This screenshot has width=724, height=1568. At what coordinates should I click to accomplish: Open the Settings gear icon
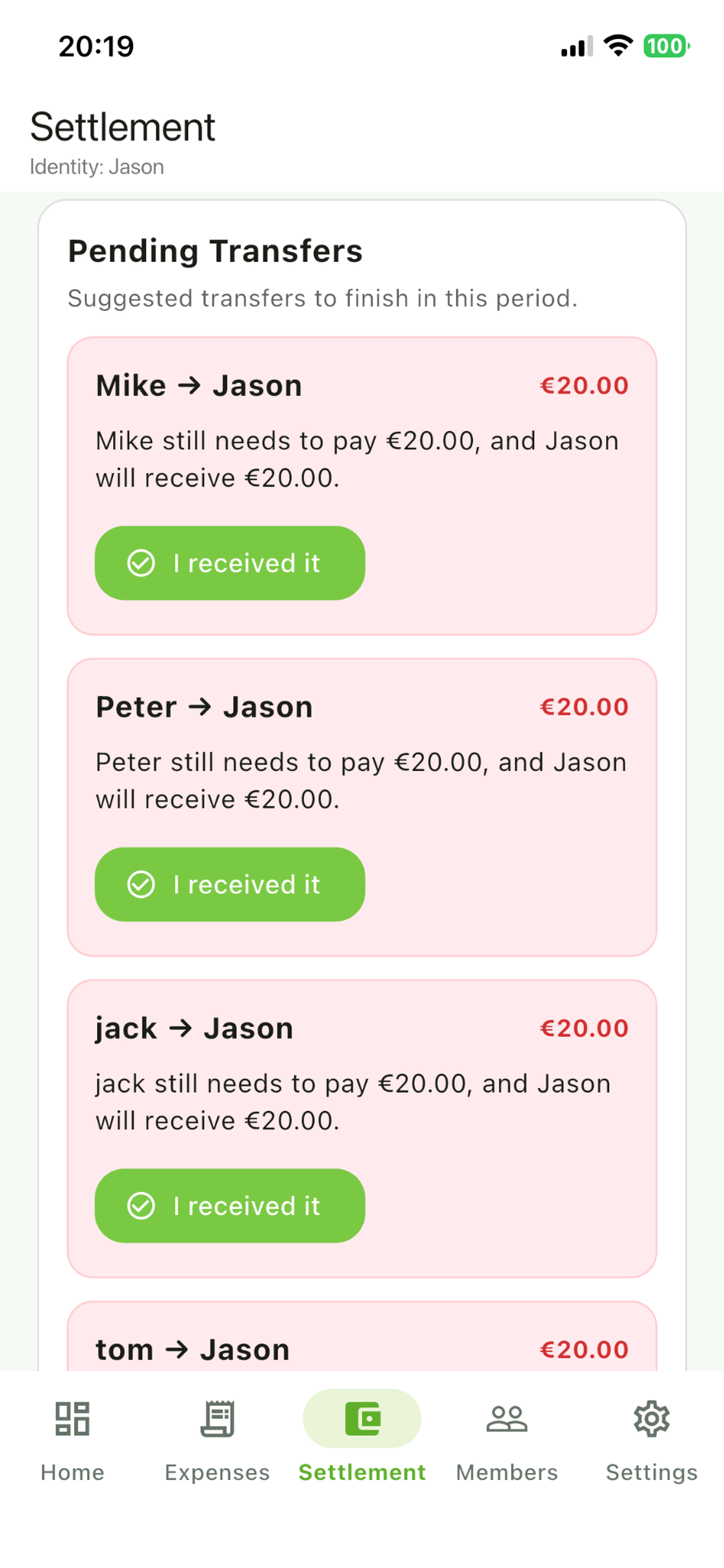click(652, 1418)
